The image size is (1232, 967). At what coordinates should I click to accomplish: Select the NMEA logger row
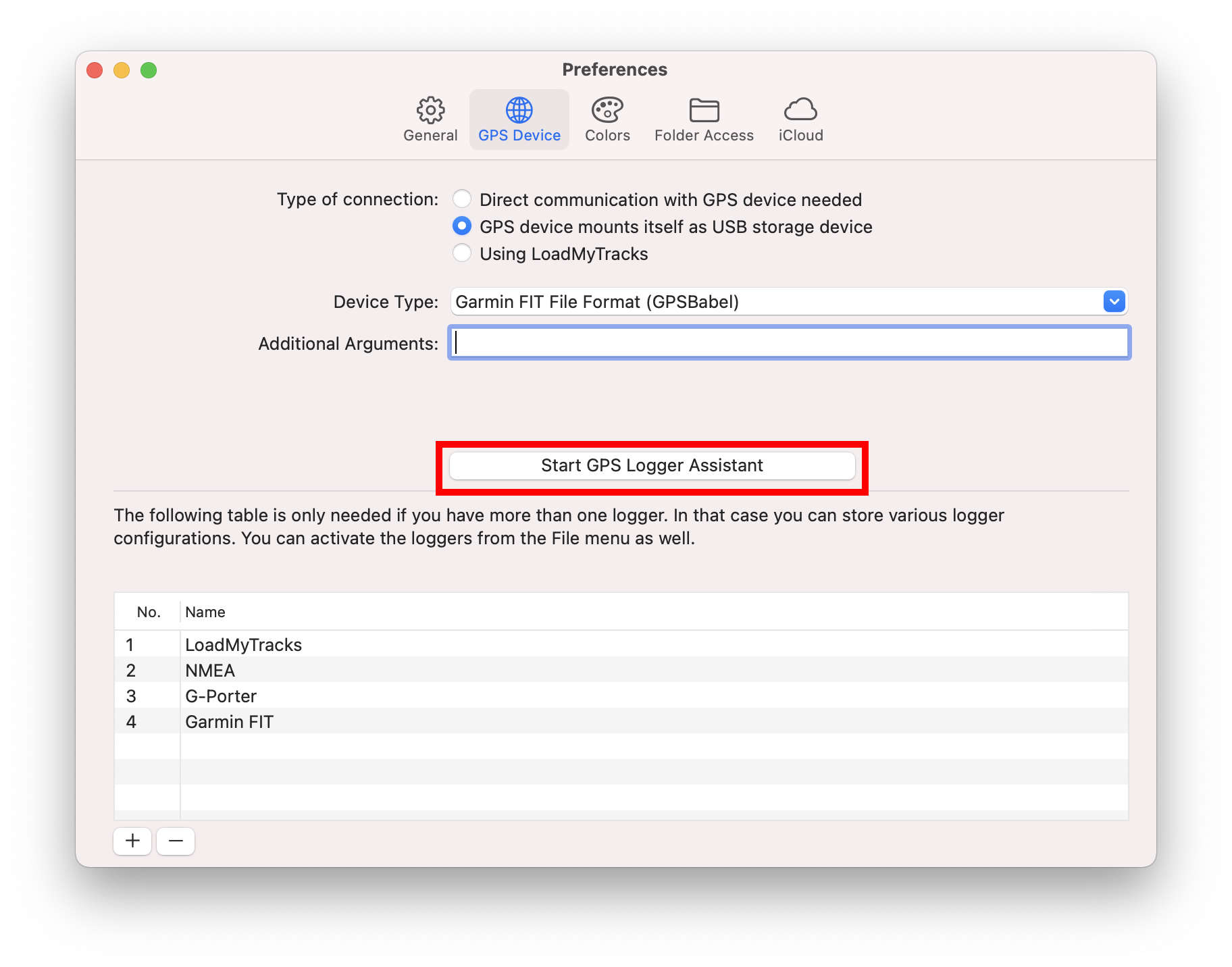pyautogui.click(x=210, y=671)
